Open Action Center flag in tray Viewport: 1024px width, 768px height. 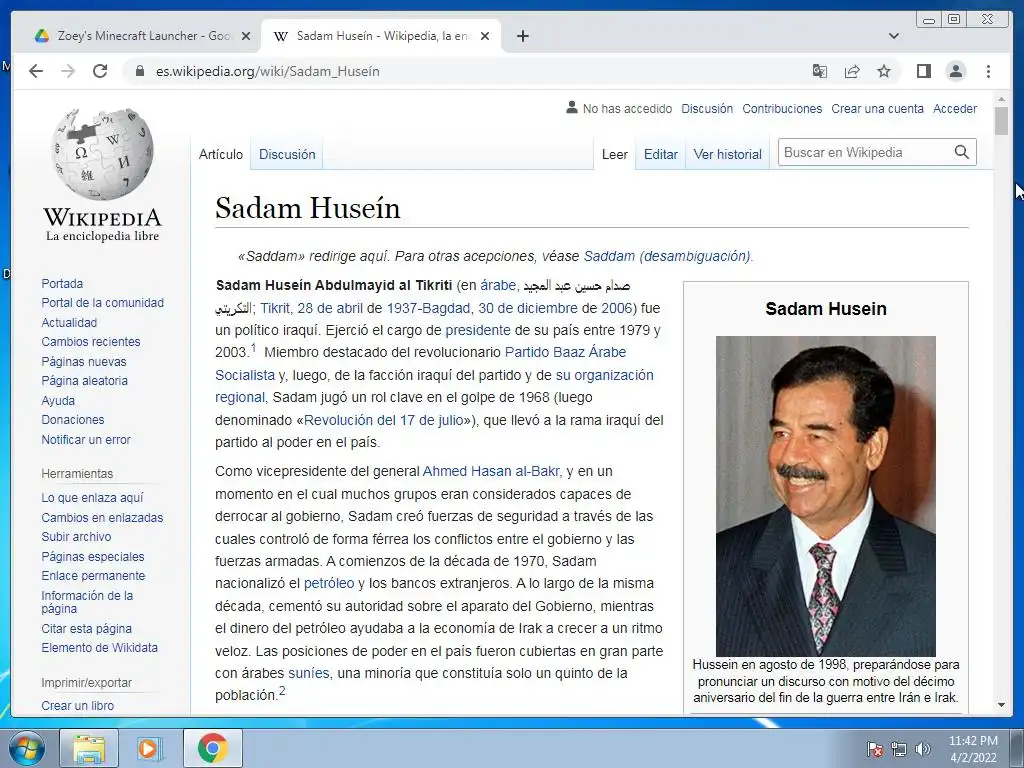click(874, 749)
